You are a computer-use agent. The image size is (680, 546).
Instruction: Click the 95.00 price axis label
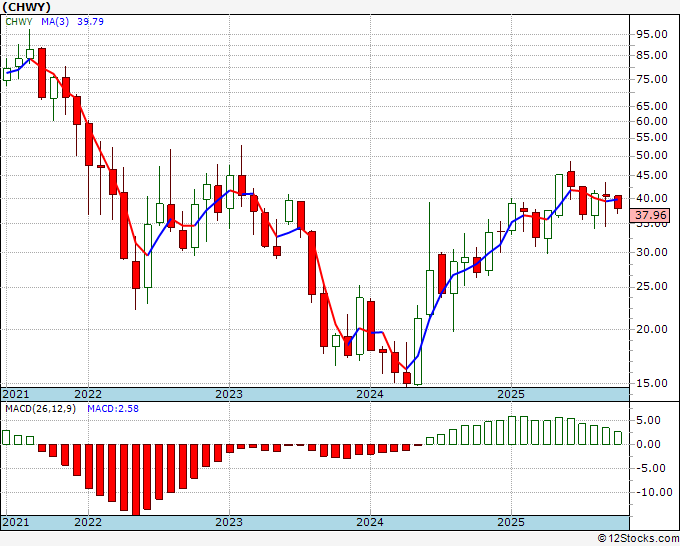tap(651, 34)
